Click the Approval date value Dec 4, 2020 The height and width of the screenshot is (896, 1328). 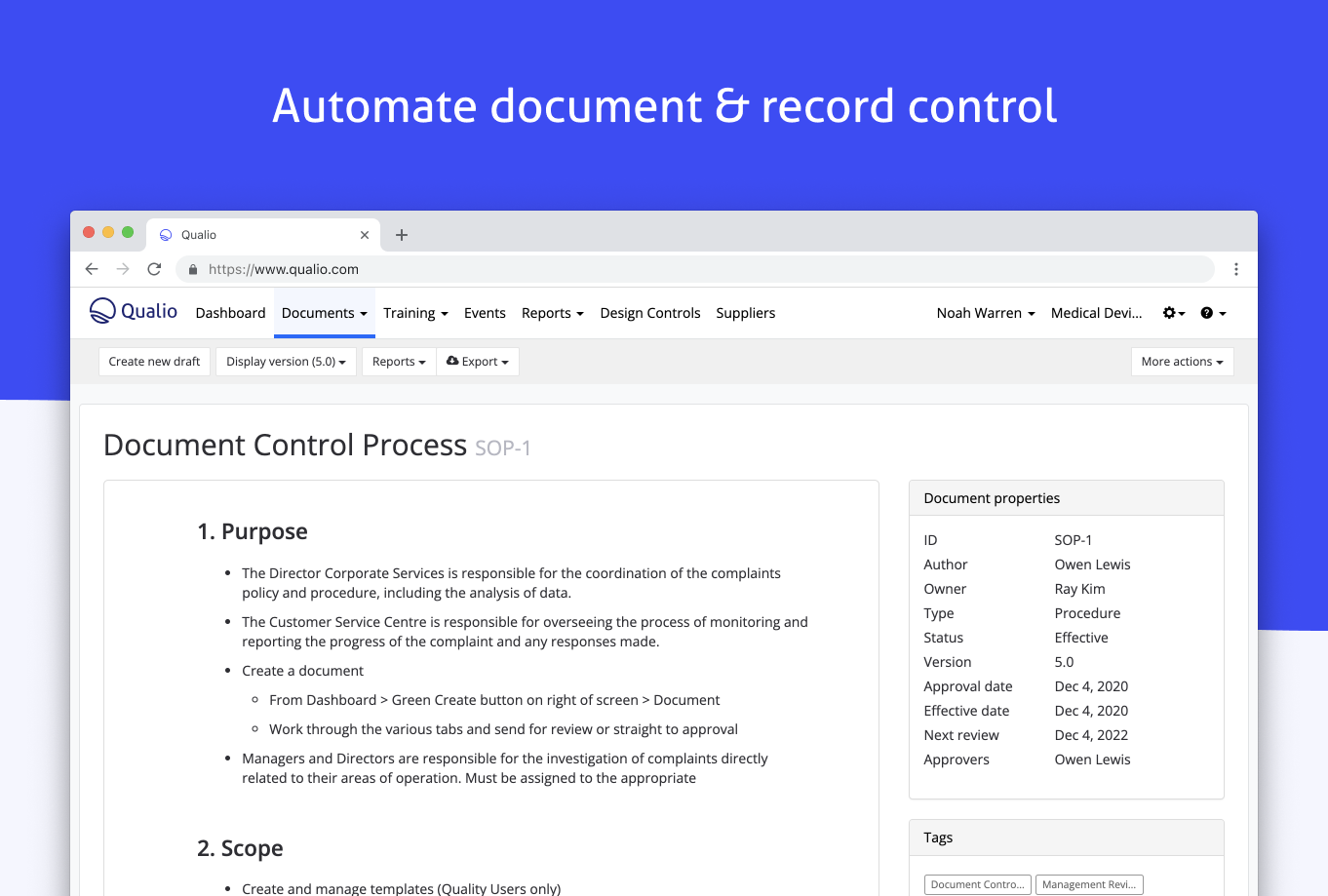click(x=1092, y=686)
